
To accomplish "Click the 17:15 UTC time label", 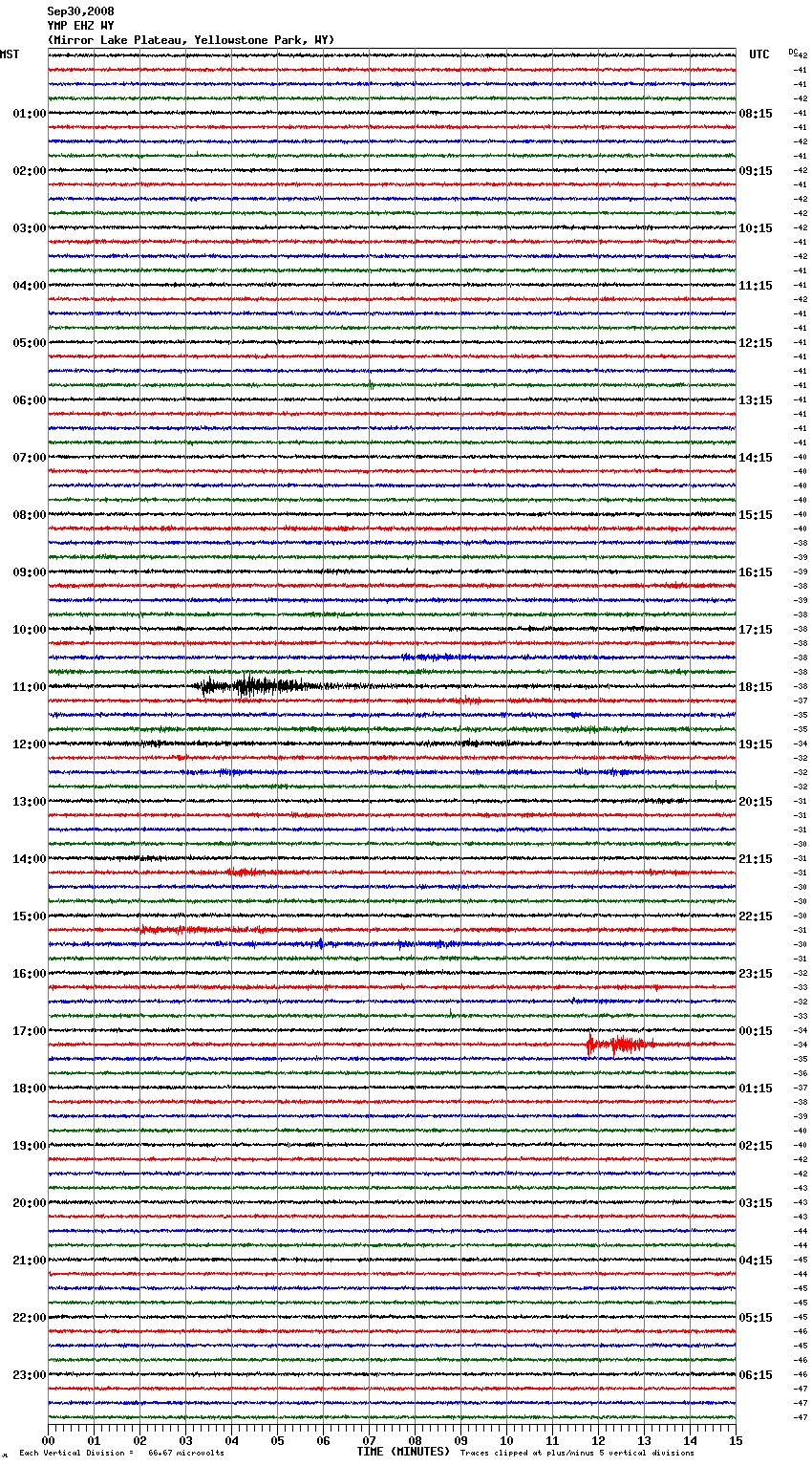I will [x=756, y=630].
